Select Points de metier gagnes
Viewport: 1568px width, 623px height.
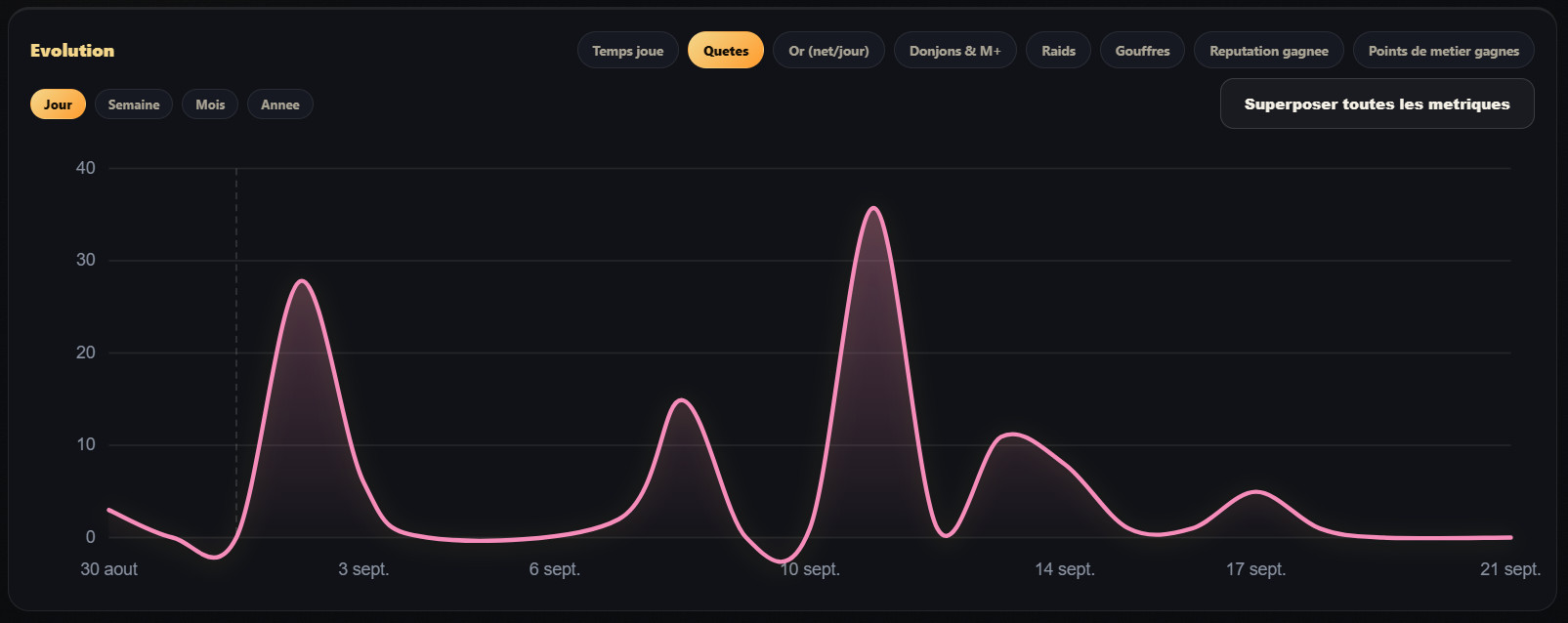click(1443, 51)
